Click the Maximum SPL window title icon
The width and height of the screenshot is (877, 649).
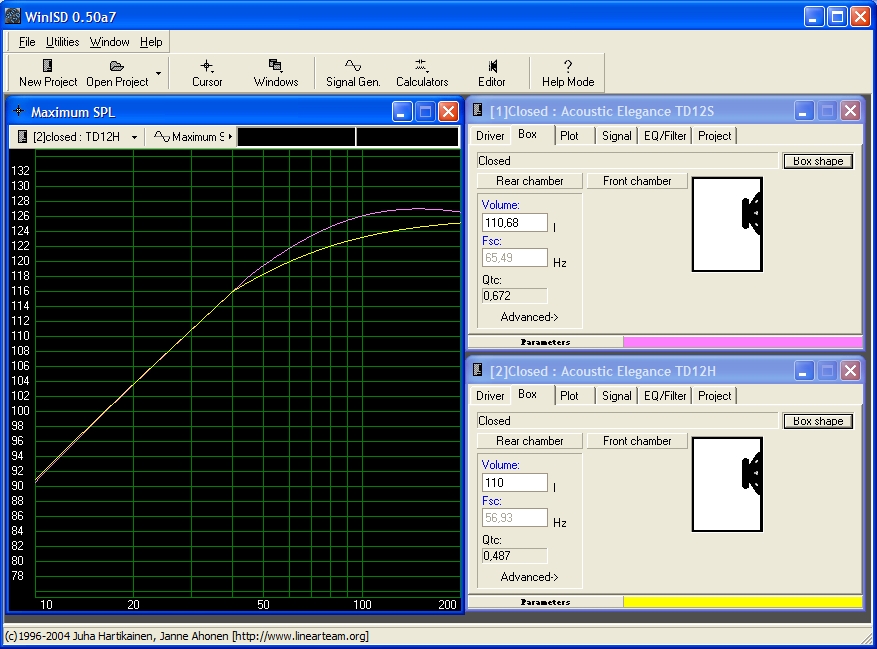[x=19, y=111]
